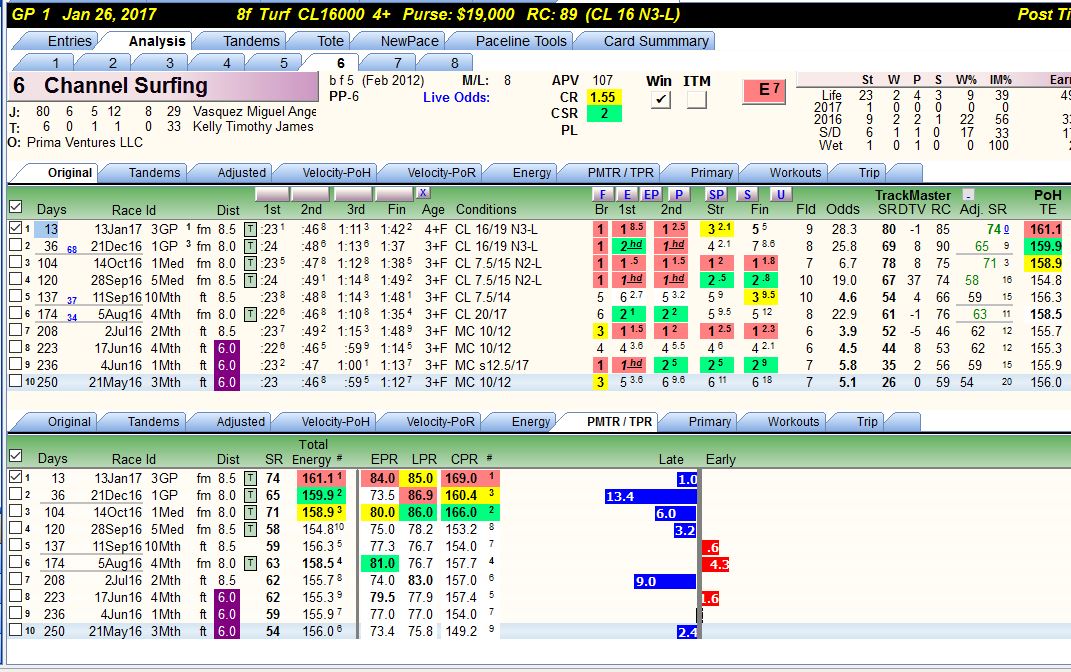Open upper Velocity-PoH tab
This screenshot has width=1071, height=672.
(336, 173)
